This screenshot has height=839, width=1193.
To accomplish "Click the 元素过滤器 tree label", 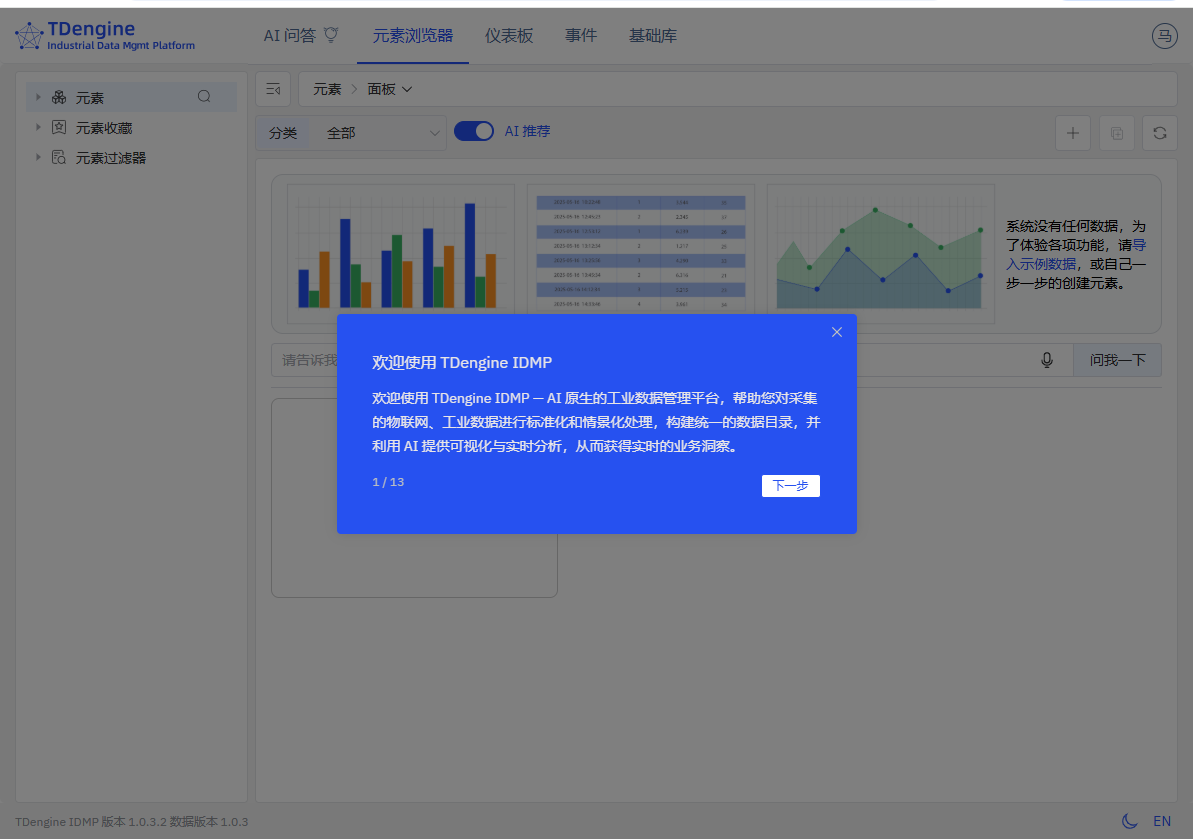I will (x=110, y=158).
